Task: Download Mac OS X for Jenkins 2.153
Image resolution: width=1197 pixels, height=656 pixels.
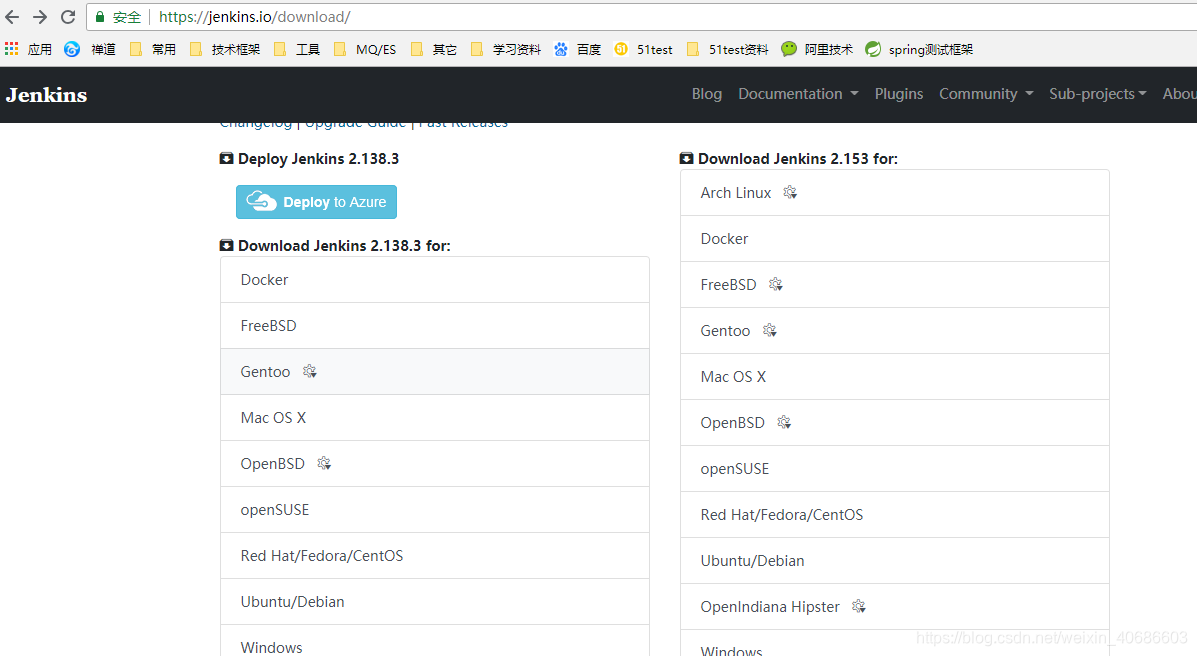Action: click(895, 376)
